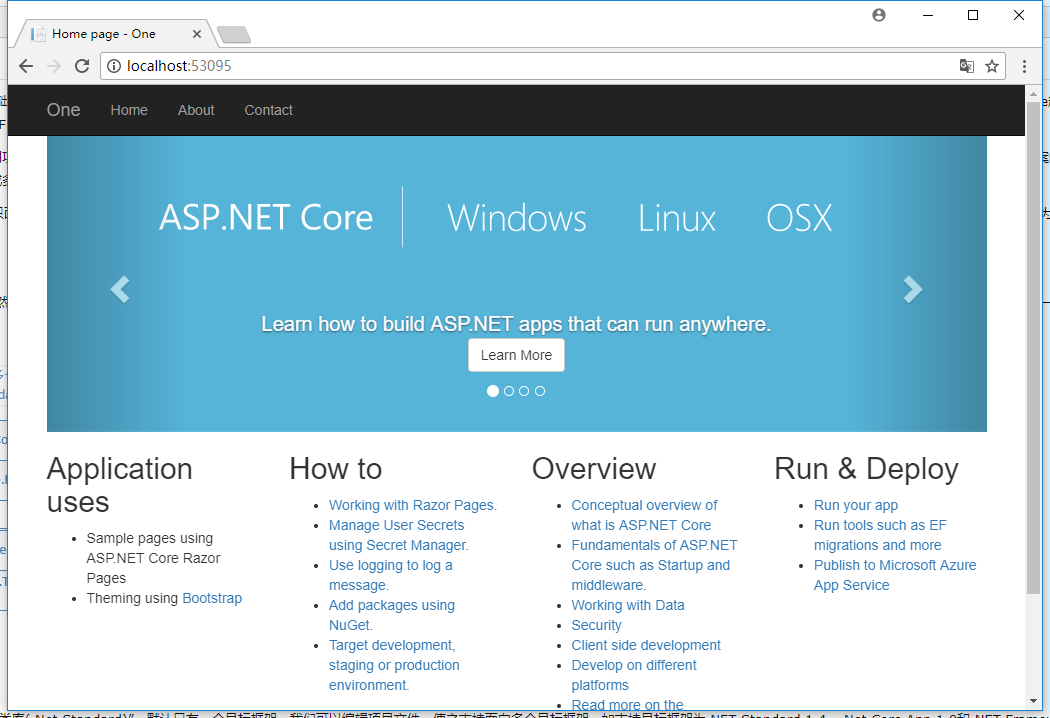Open 'Develop on different platforms' link
The height and width of the screenshot is (718, 1050).
click(x=634, y=675)
